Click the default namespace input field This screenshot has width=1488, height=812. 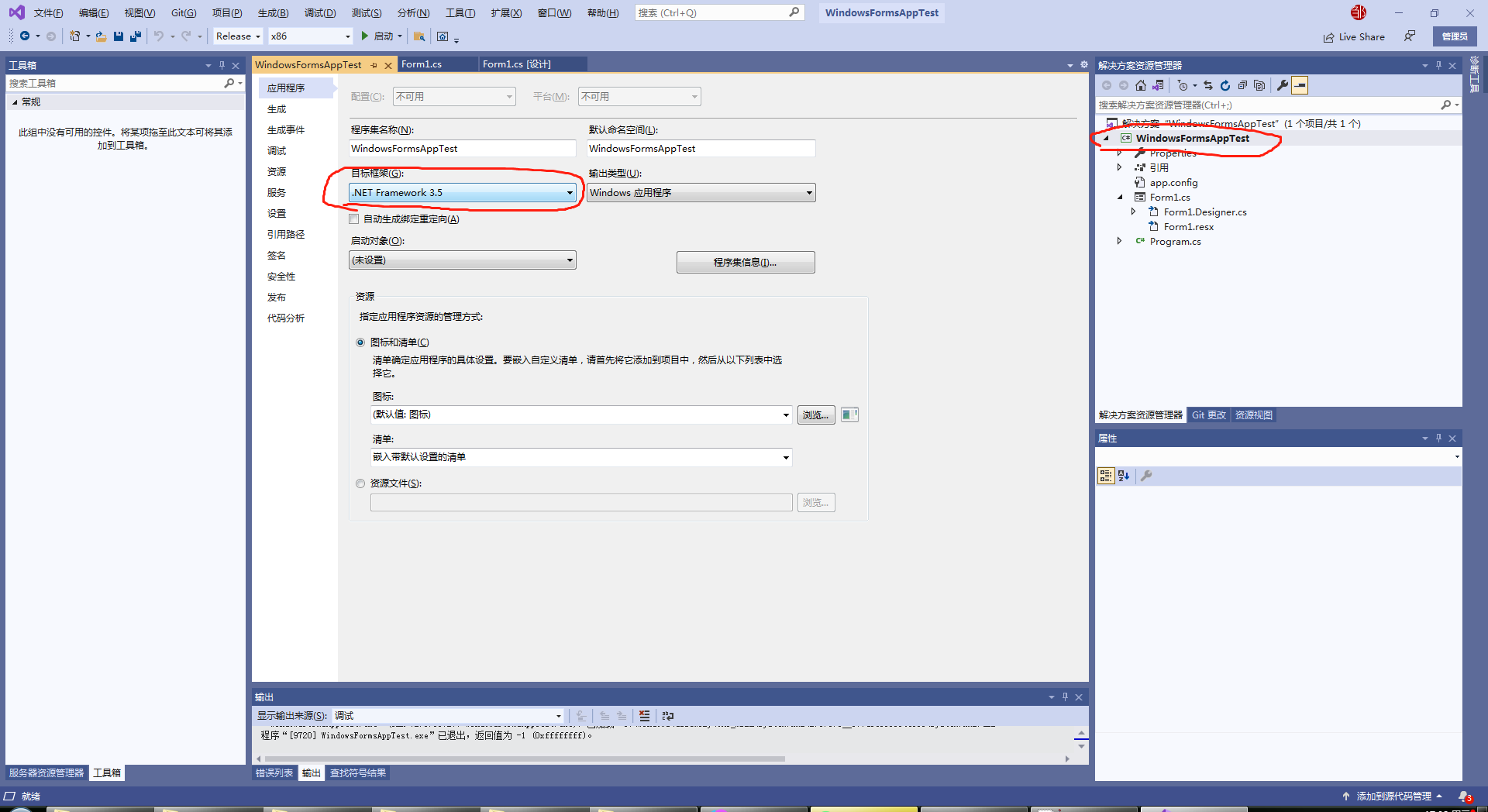pos(701,149)
